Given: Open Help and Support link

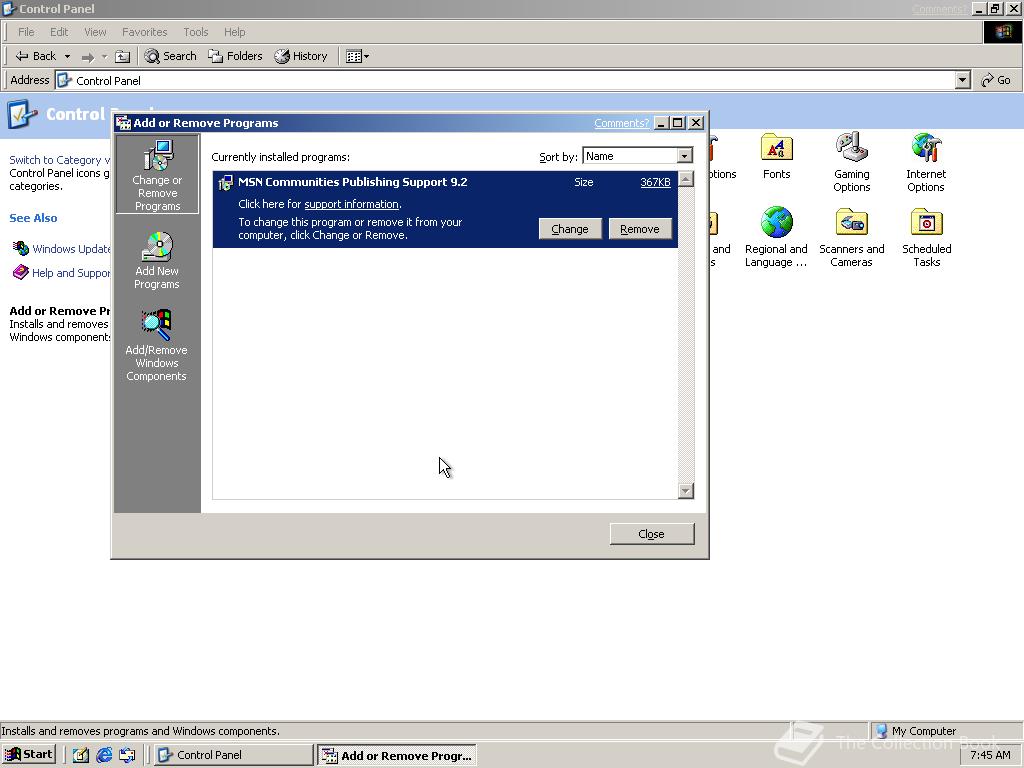Looking at the screenshot, I should 71,273.
